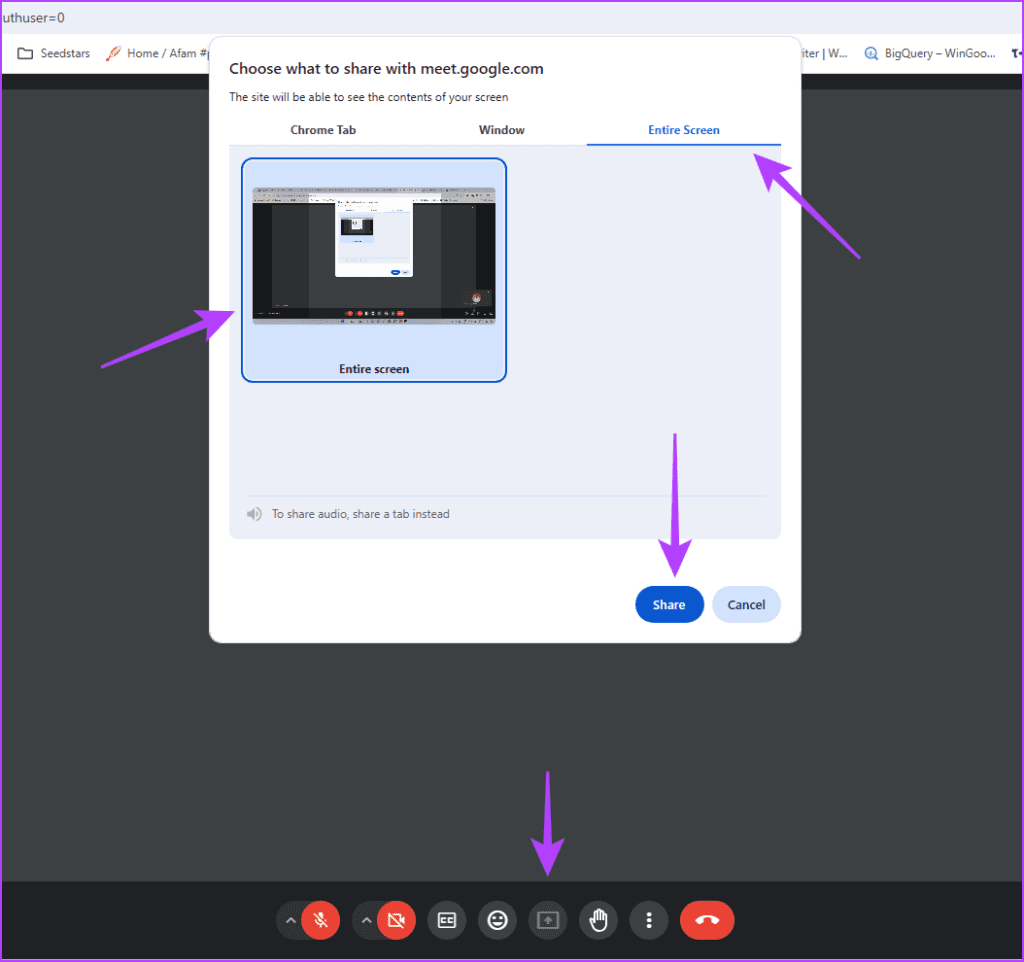Click the Share button
1024x962 pixels.
pyautogui.click(x=669, y=604)
